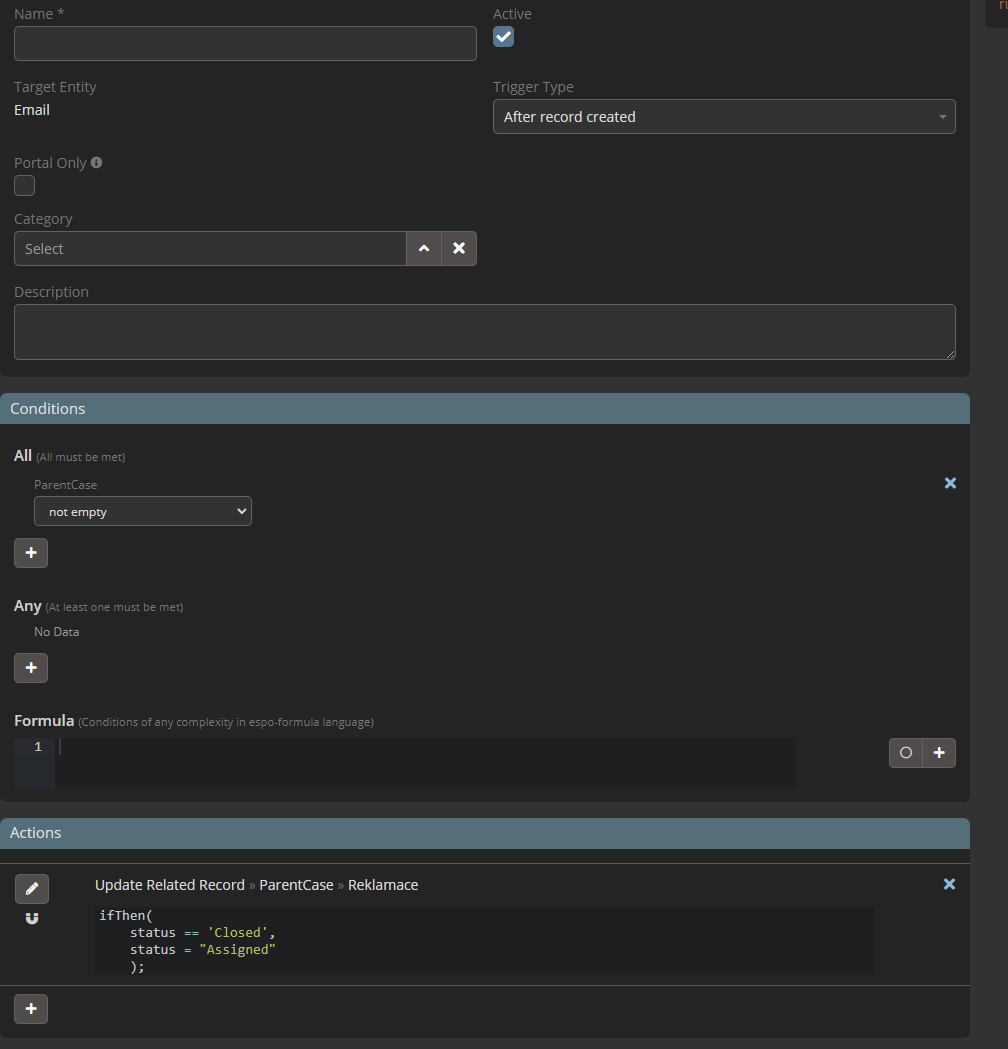This screenshot has height=1049, width=1008.
Task: Click into the Formula code editor
Action: click(425, 762)
